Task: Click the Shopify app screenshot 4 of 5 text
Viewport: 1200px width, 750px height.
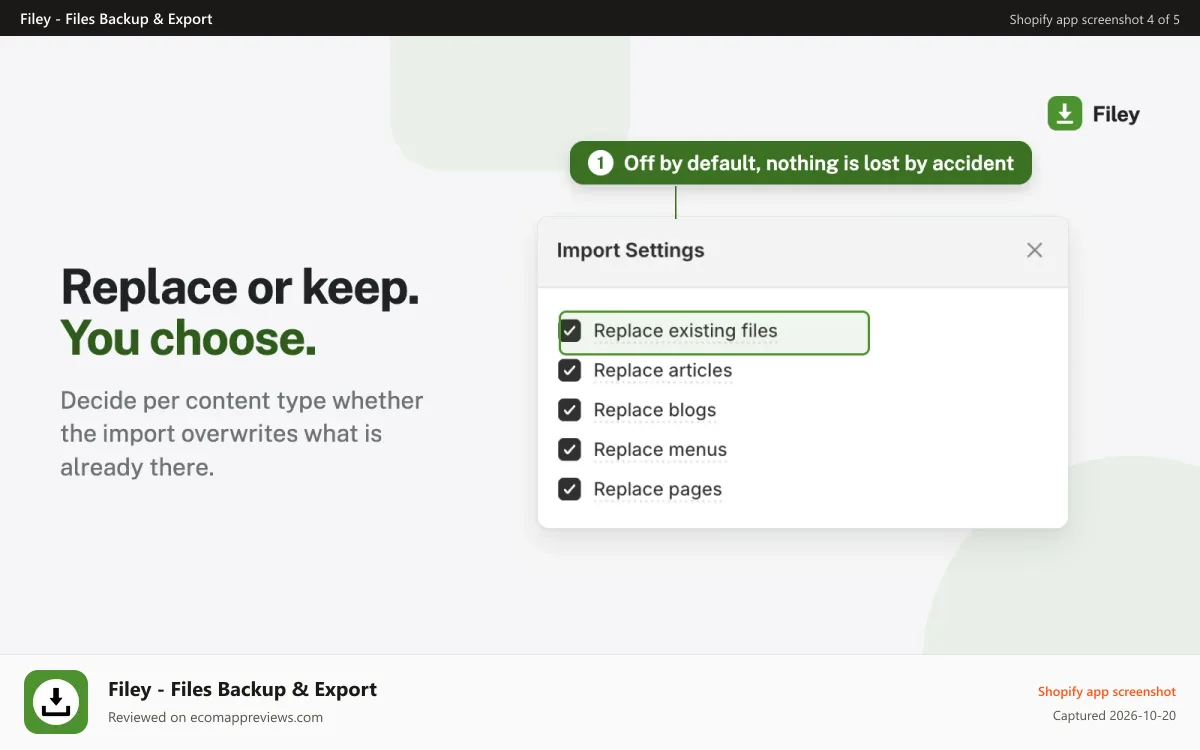Action: pos(1094,19)
